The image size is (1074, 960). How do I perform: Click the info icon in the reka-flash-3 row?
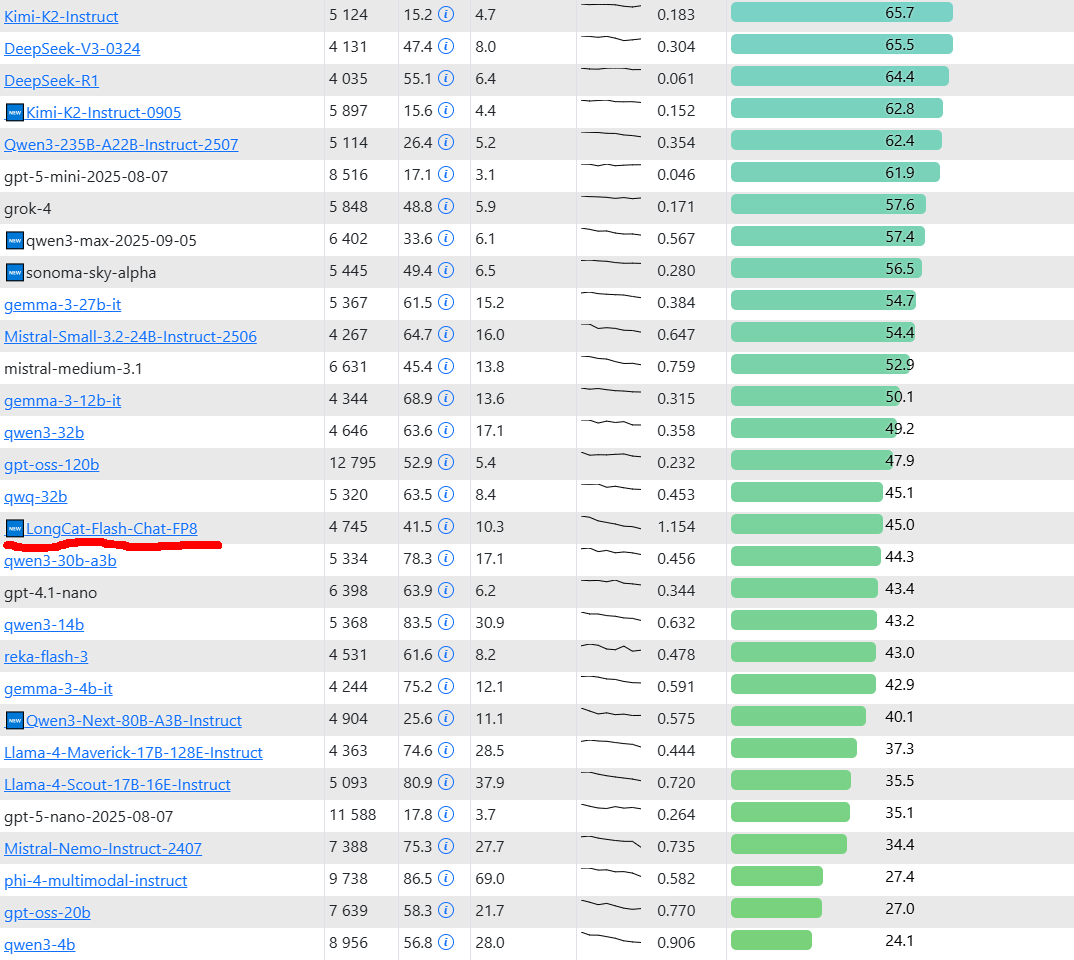446,655
